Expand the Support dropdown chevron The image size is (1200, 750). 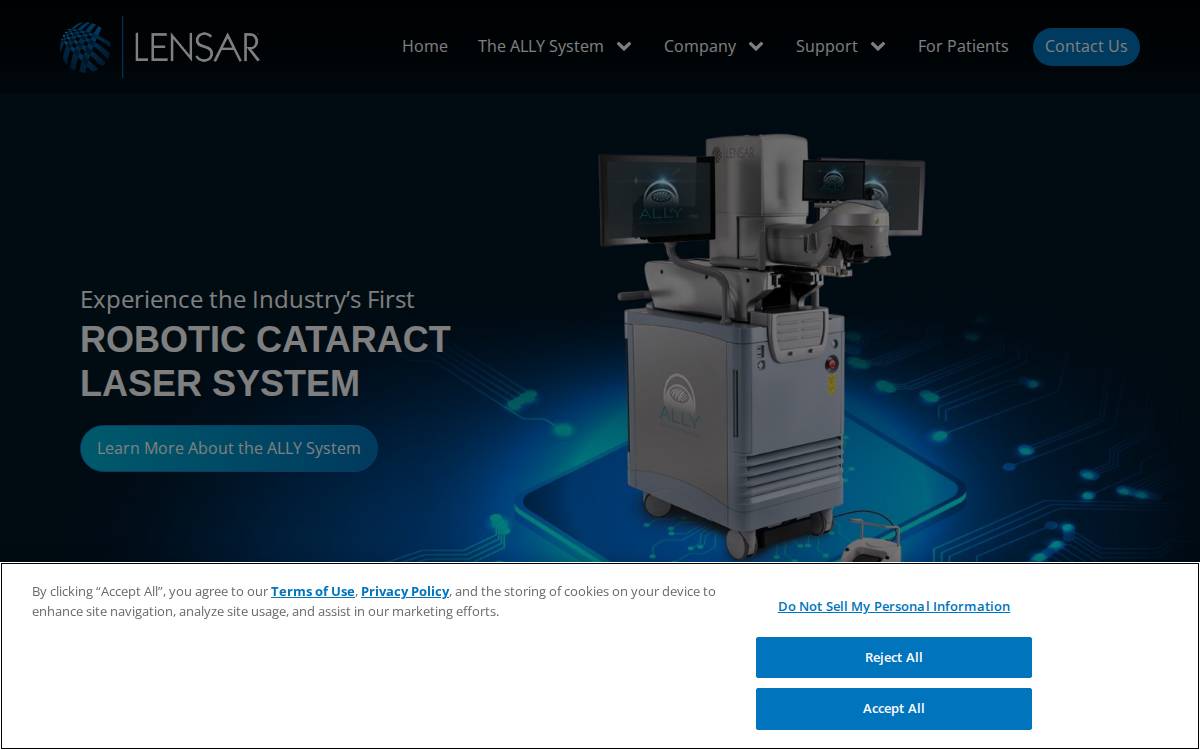pos(878,46)
